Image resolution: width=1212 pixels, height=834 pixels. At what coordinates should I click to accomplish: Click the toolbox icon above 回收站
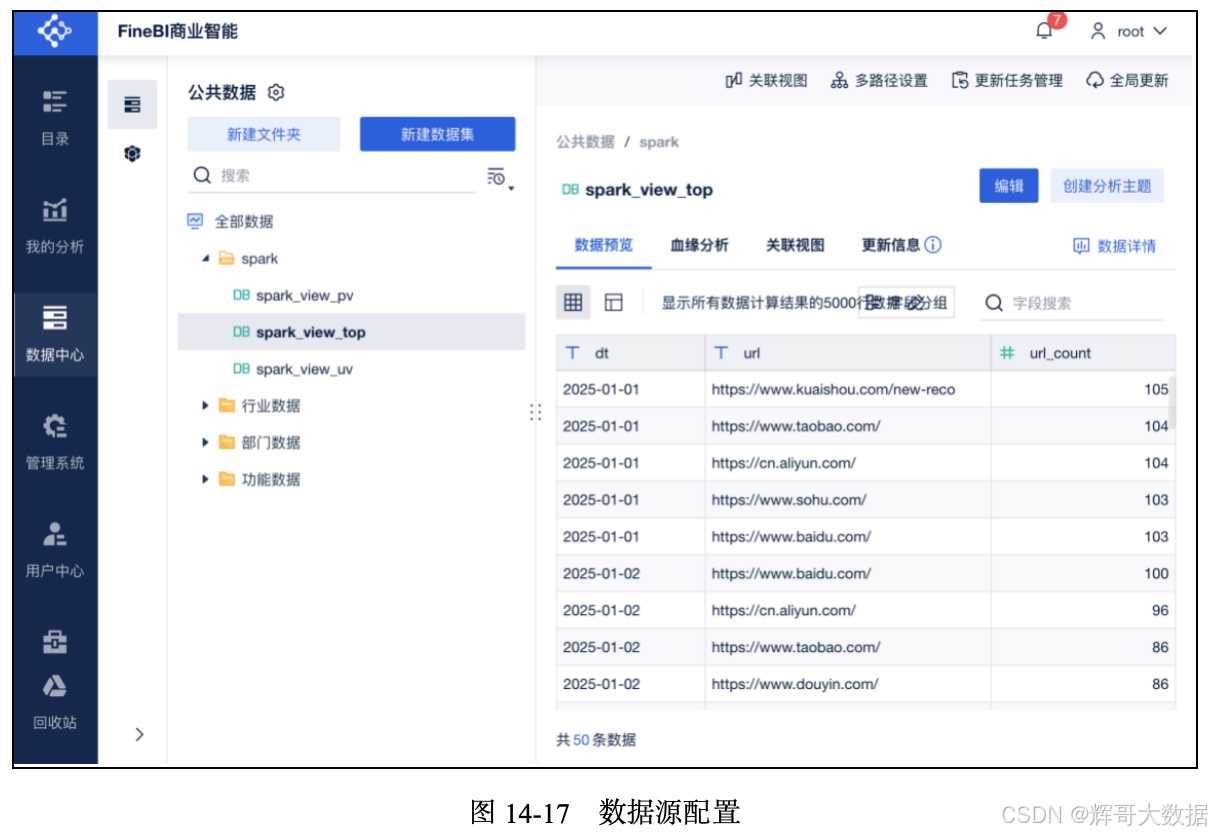55,642
